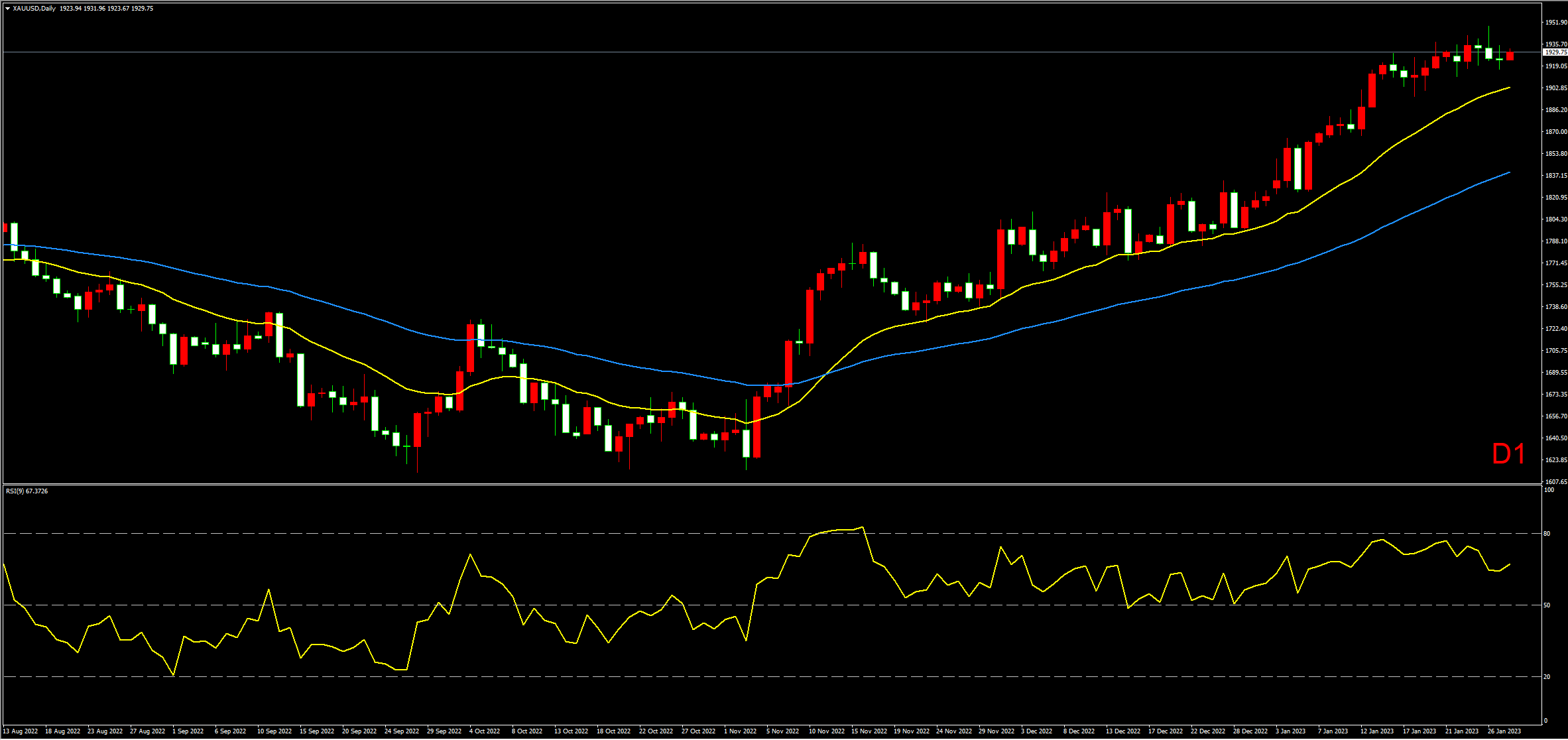
Task: Click the 8 Oct 2022 date label
Action: (527, 731)
